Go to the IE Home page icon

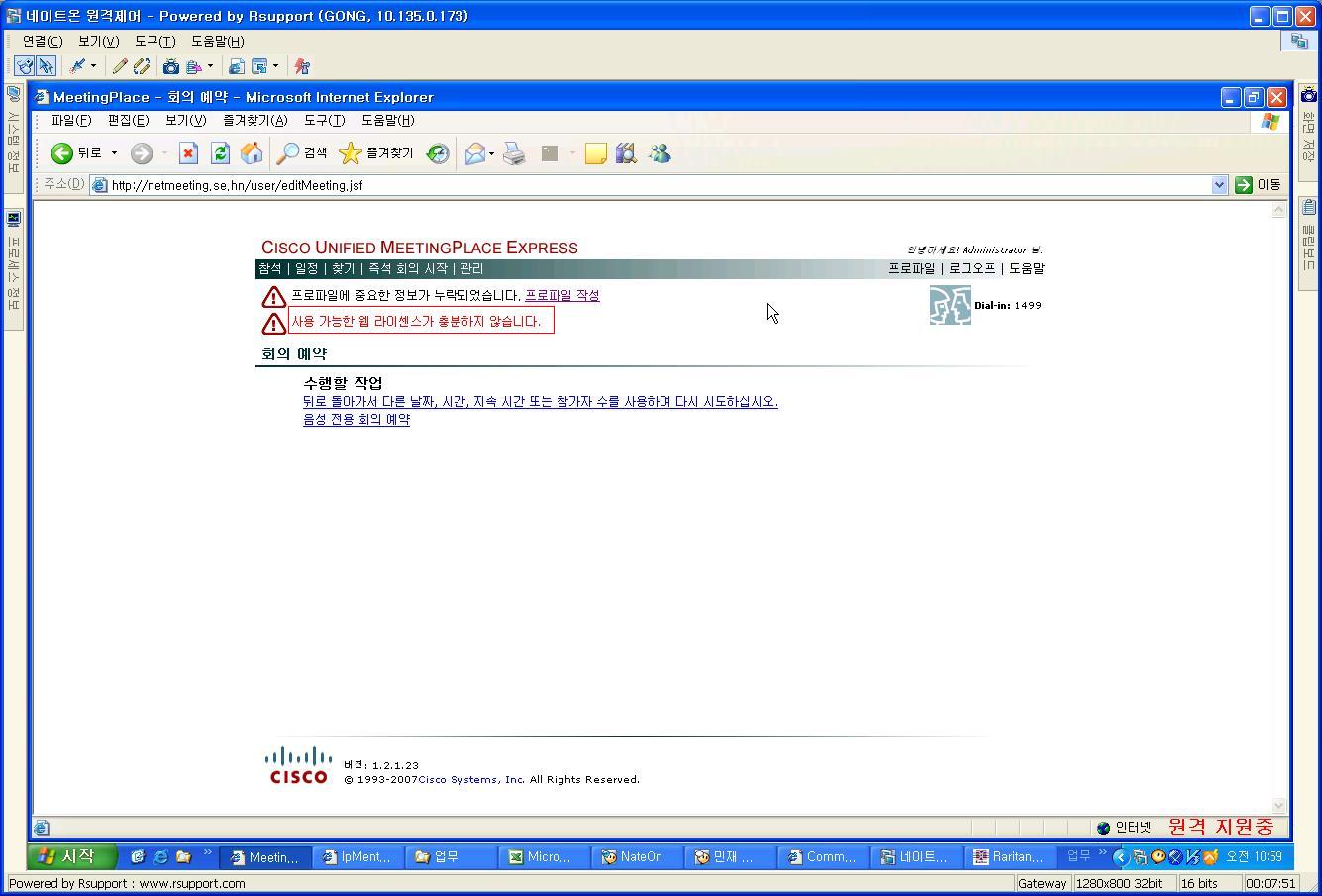252,152
